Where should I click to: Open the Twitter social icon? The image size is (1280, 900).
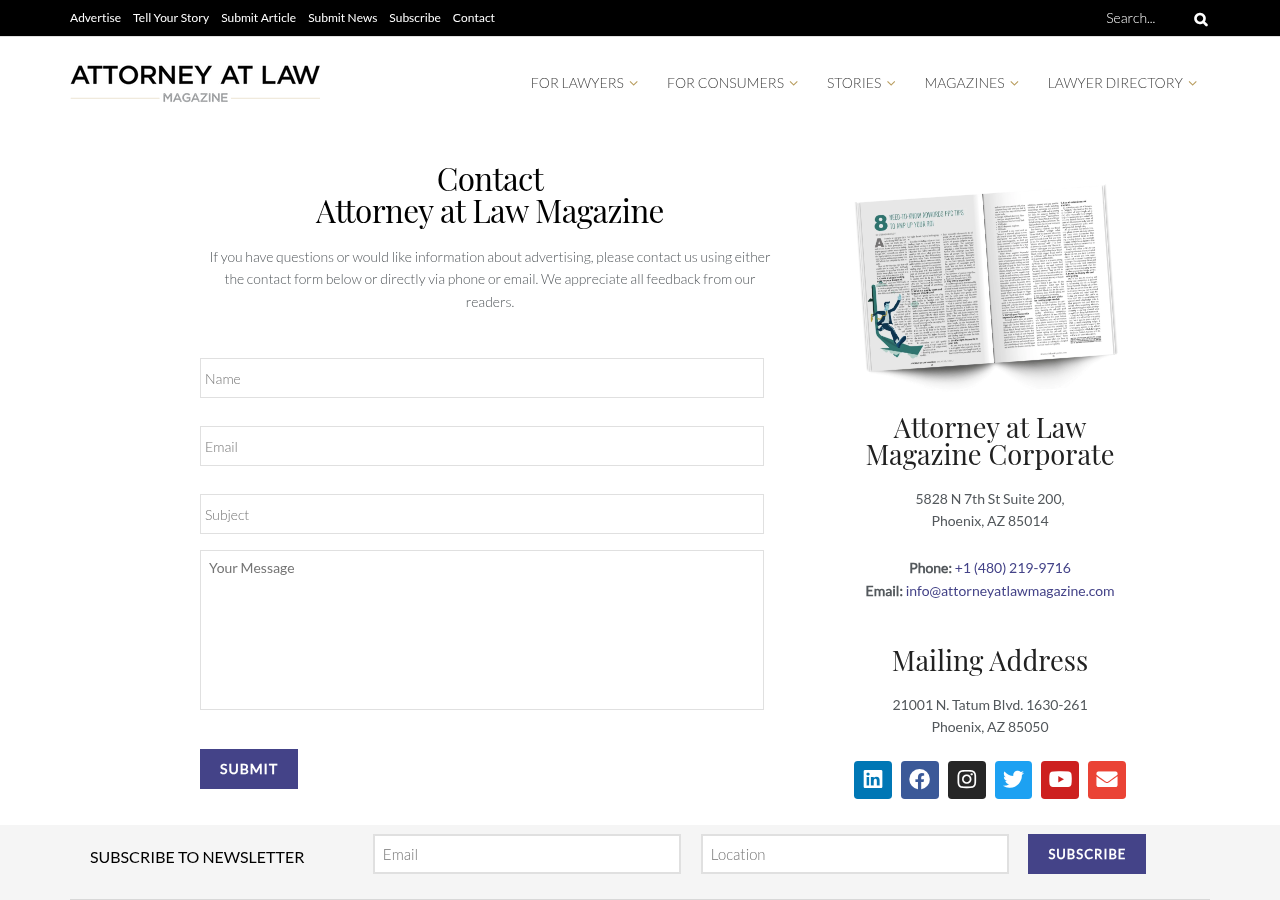click(x=1013, y=780)
